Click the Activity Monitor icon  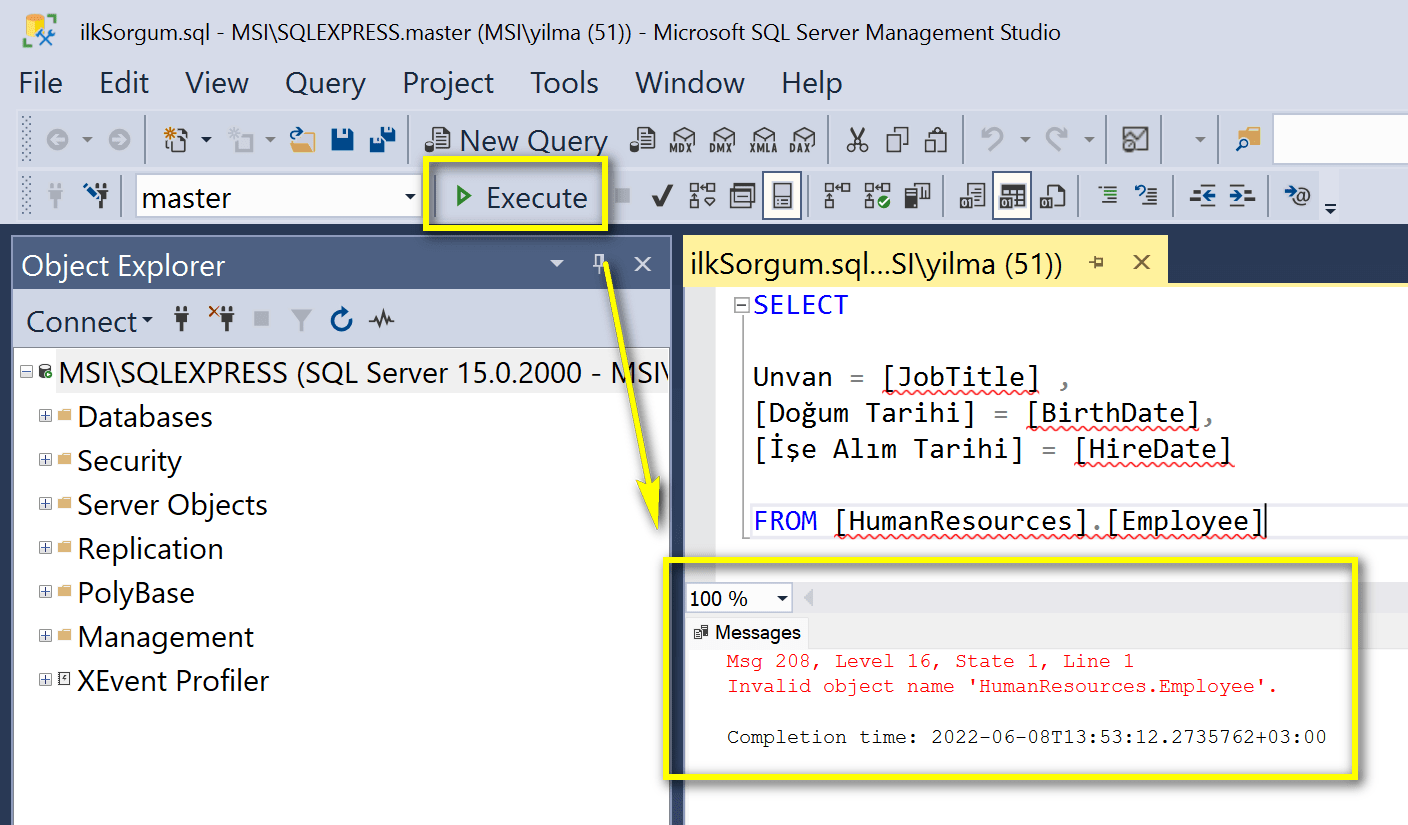click(1135, 140)
